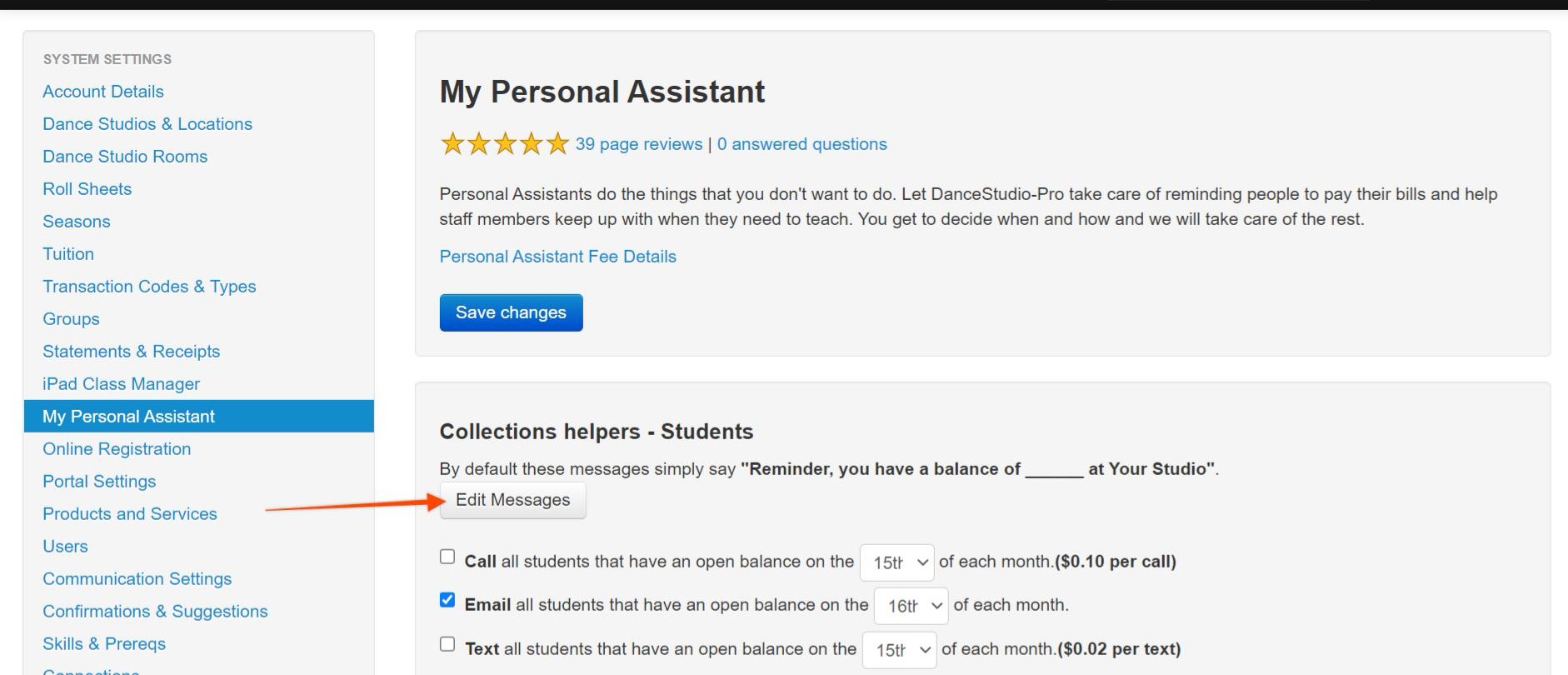Open the Call day-of-month dropdown
1568x675 pixels.
[x=897, y=562]
